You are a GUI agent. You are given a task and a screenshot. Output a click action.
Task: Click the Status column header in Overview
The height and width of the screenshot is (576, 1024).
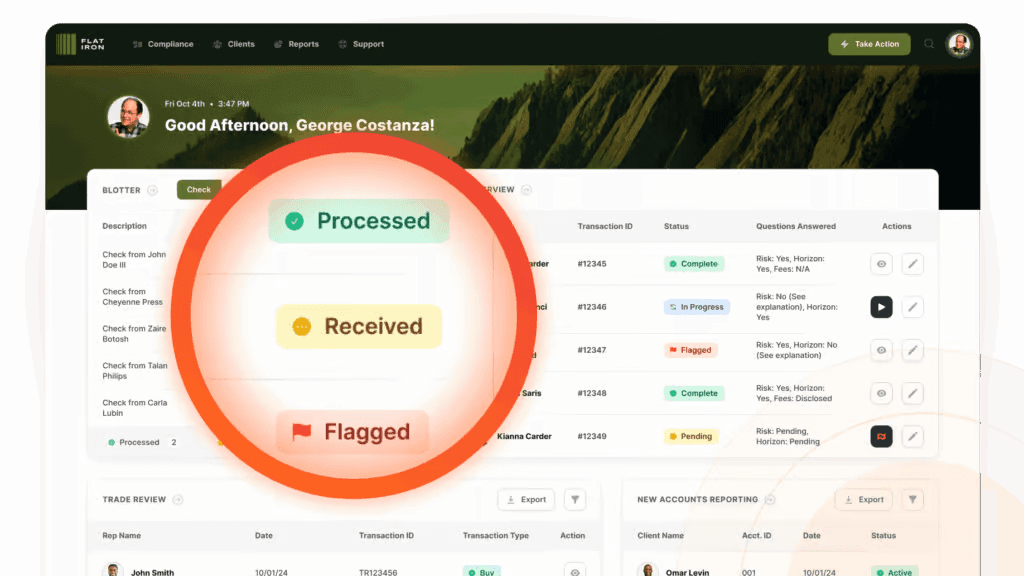[x=676, y=226]
